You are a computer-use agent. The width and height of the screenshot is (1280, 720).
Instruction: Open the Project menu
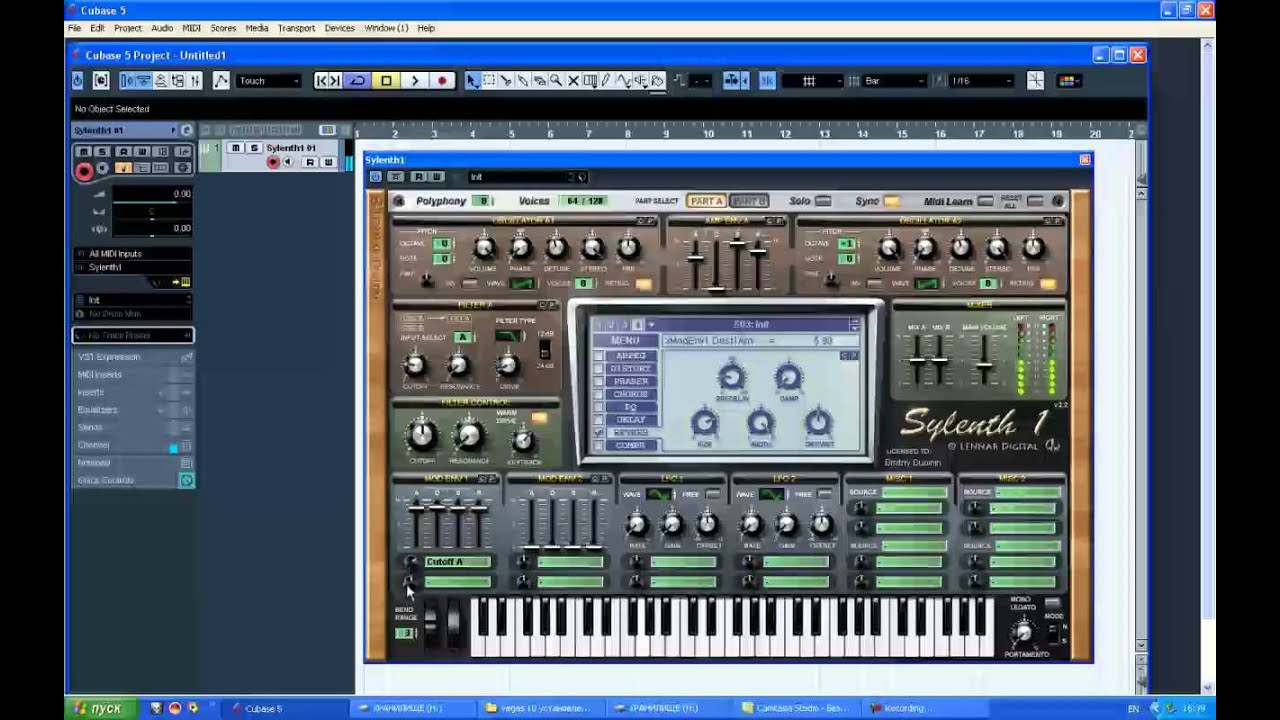point(127,28)
